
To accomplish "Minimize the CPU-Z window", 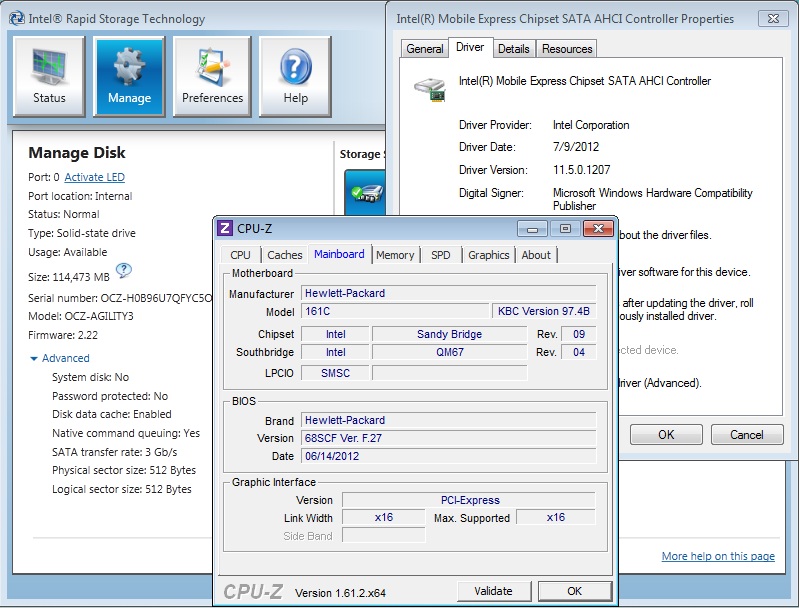I will (532, 229).
